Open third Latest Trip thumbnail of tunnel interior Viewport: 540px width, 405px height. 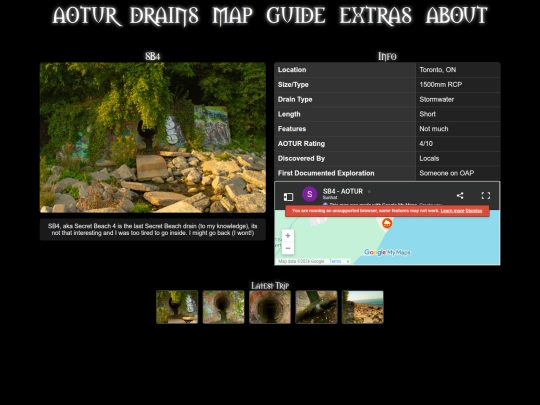click(x=270, y=307)
